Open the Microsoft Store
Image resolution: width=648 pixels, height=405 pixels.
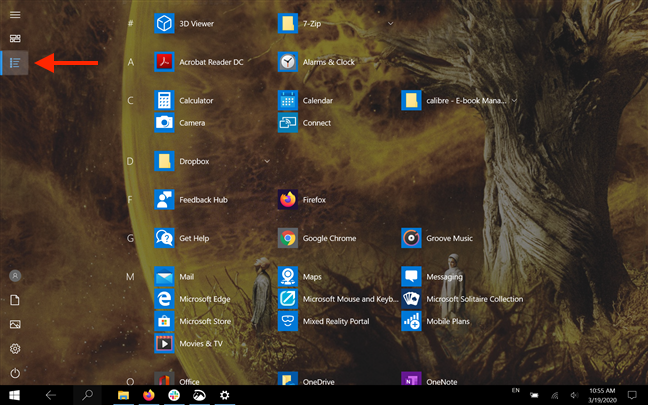pos(193,321)
